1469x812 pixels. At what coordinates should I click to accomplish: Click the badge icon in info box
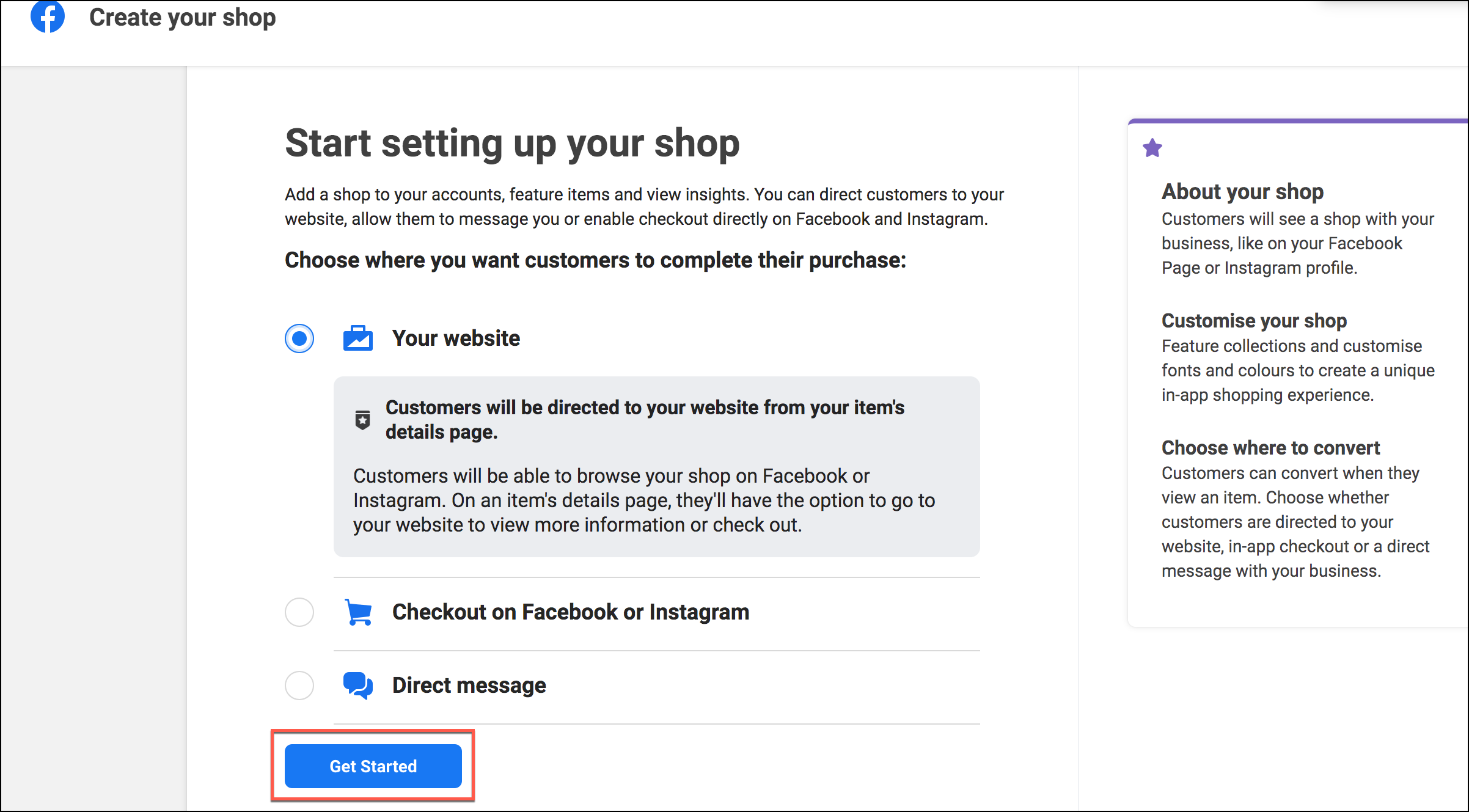(362, 420)
